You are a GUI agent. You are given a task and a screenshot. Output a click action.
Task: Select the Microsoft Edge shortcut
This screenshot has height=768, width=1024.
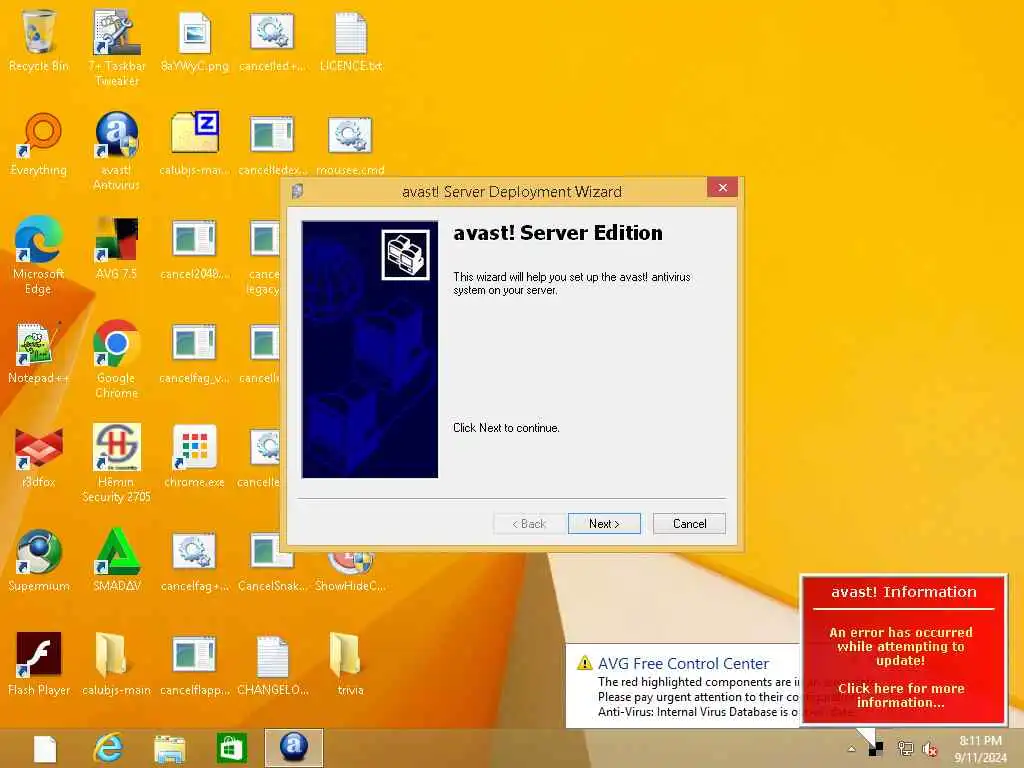tap(39, 255)
